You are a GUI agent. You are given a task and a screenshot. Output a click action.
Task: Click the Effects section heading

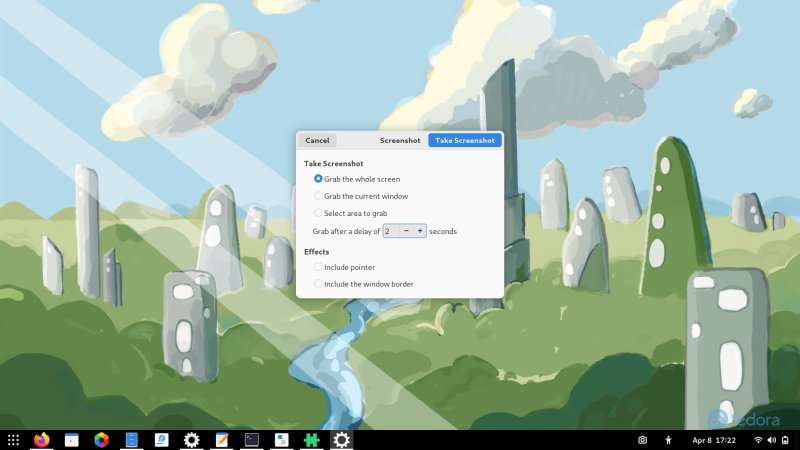(x=316, y=252)
